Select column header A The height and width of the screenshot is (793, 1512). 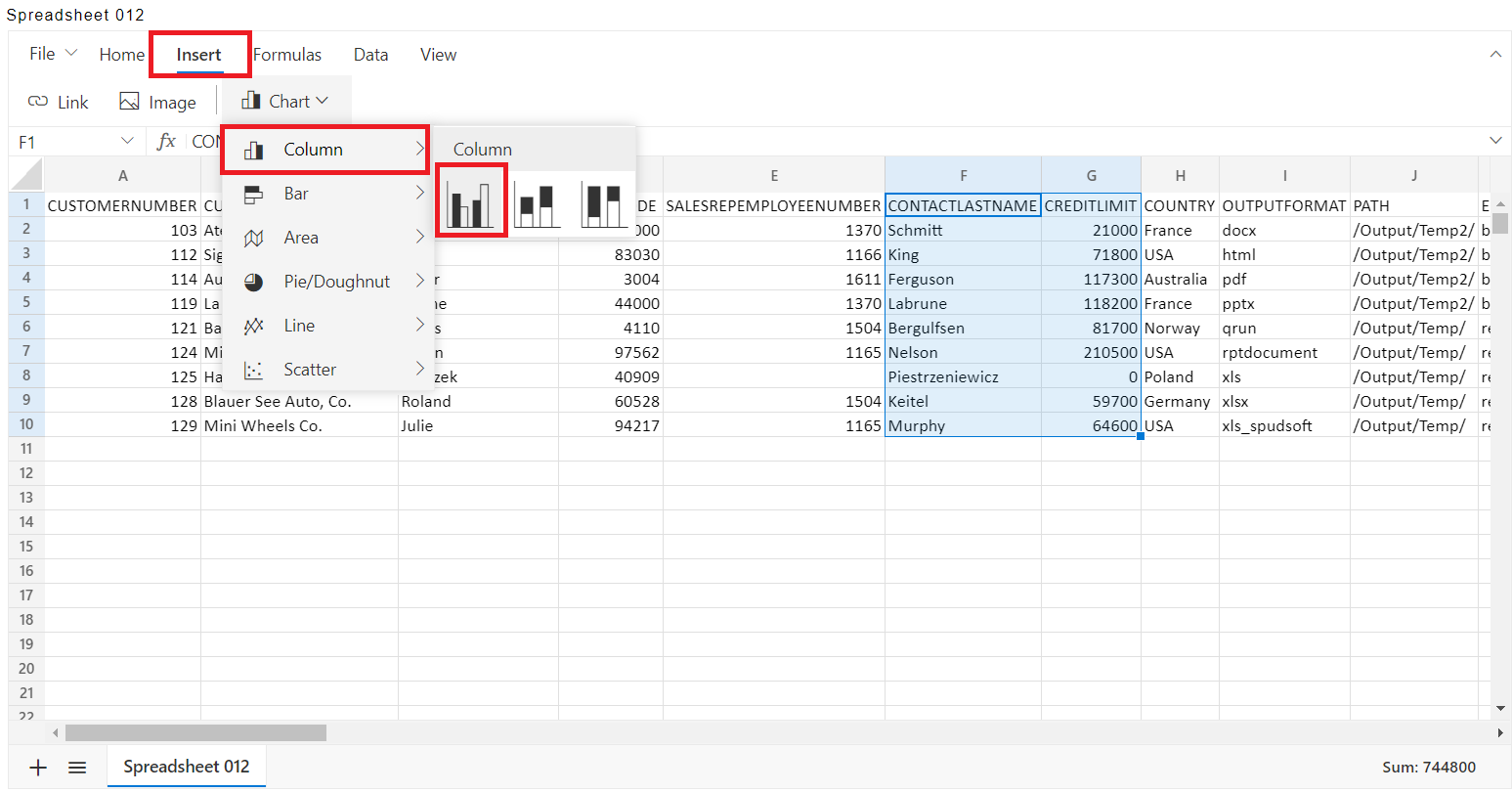123,176
